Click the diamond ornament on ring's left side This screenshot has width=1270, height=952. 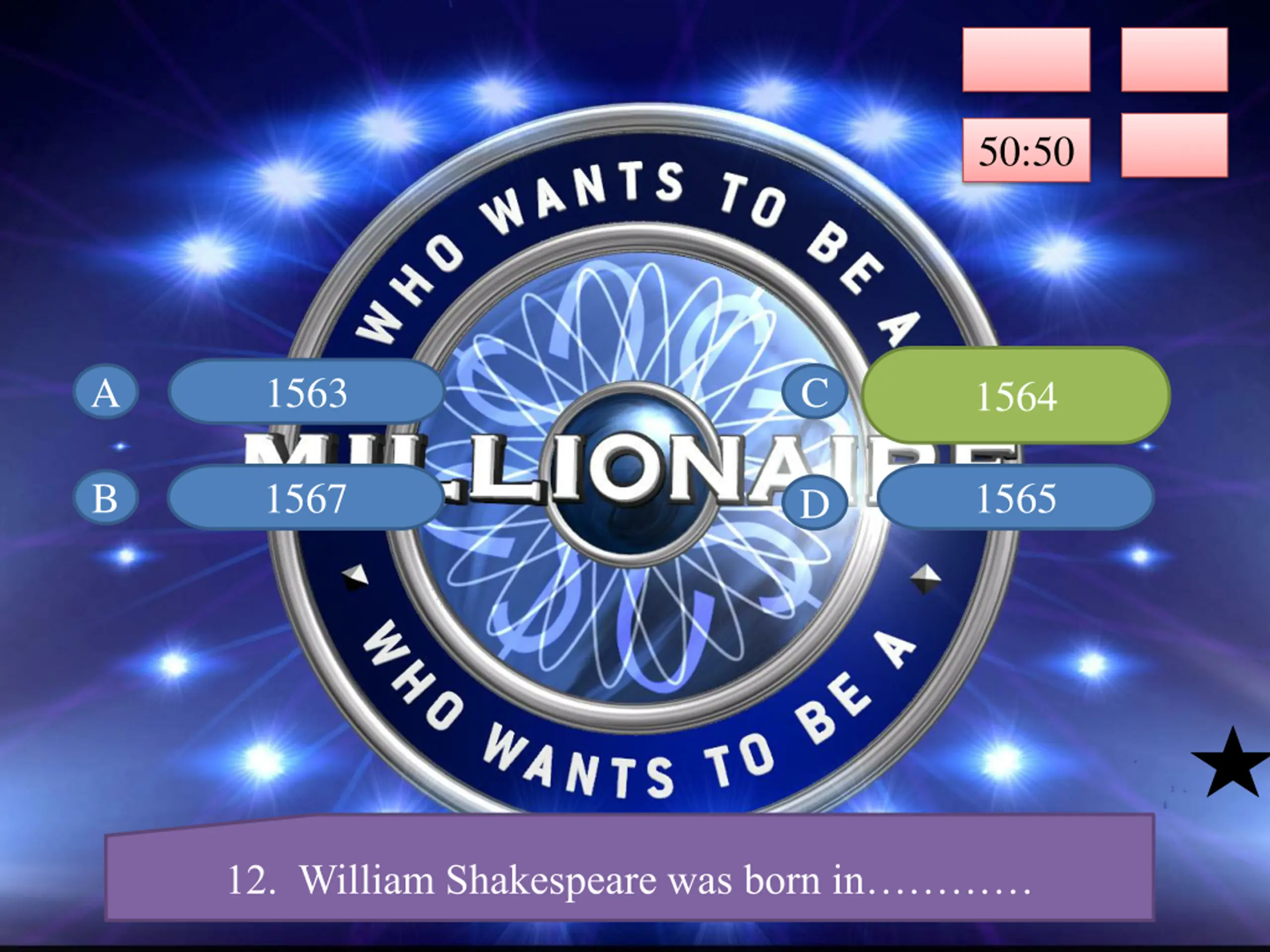[x=355, y=577]
